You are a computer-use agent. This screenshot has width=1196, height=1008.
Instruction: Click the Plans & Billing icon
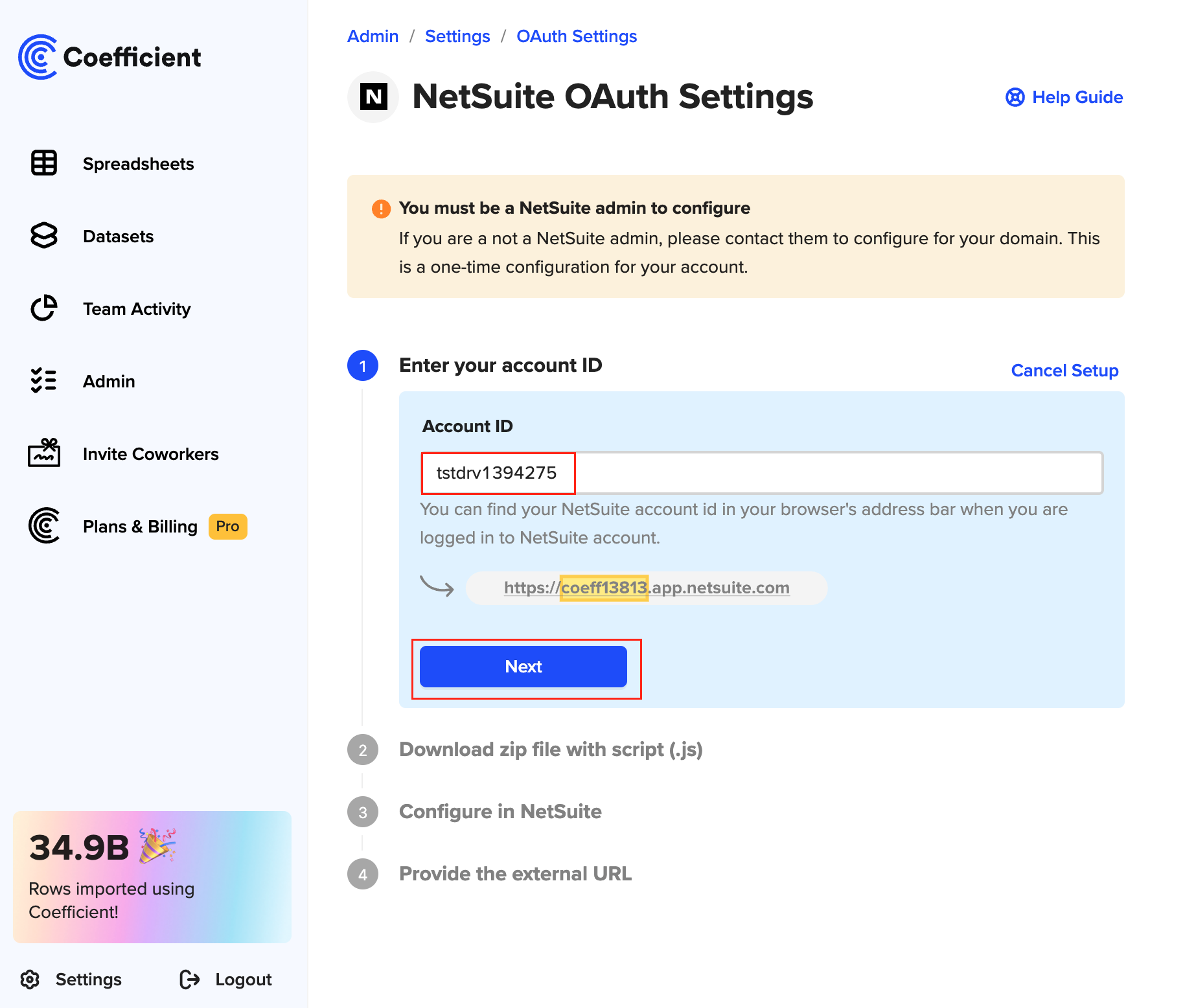[44, 525]
